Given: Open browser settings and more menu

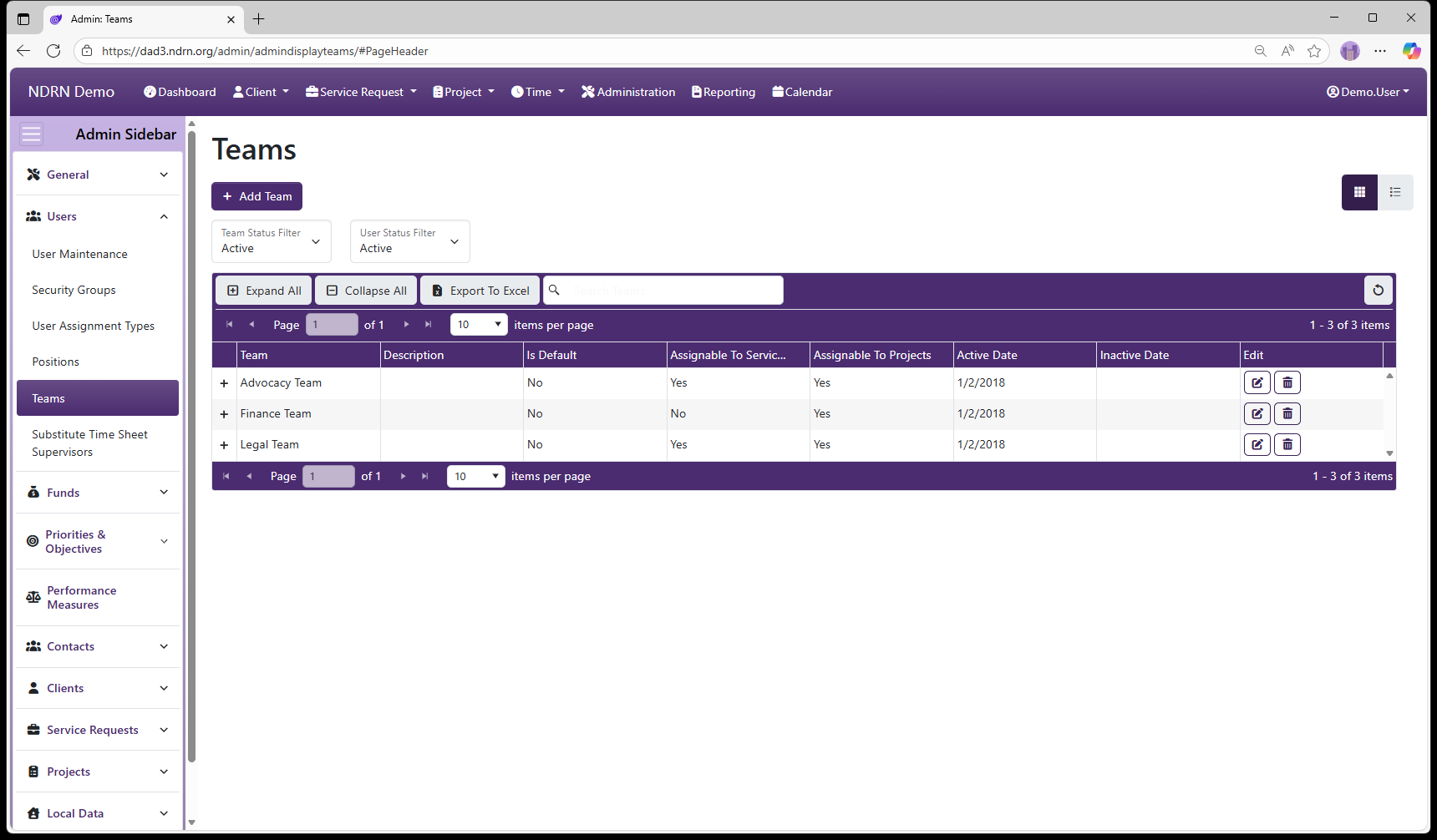Looking at the screenshot, I should (1380, 51).
